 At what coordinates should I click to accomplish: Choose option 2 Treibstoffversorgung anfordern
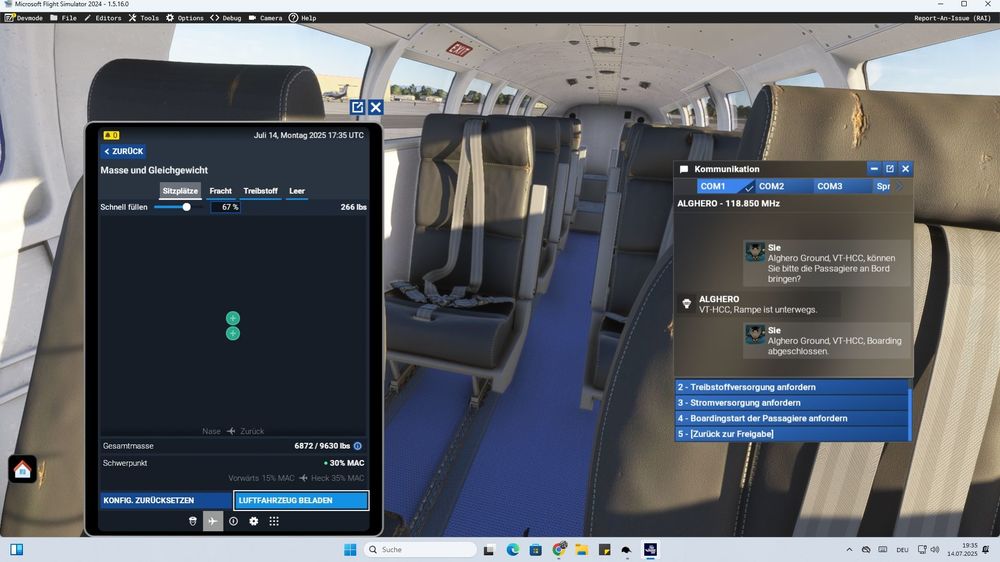click(x=791, y=387)
